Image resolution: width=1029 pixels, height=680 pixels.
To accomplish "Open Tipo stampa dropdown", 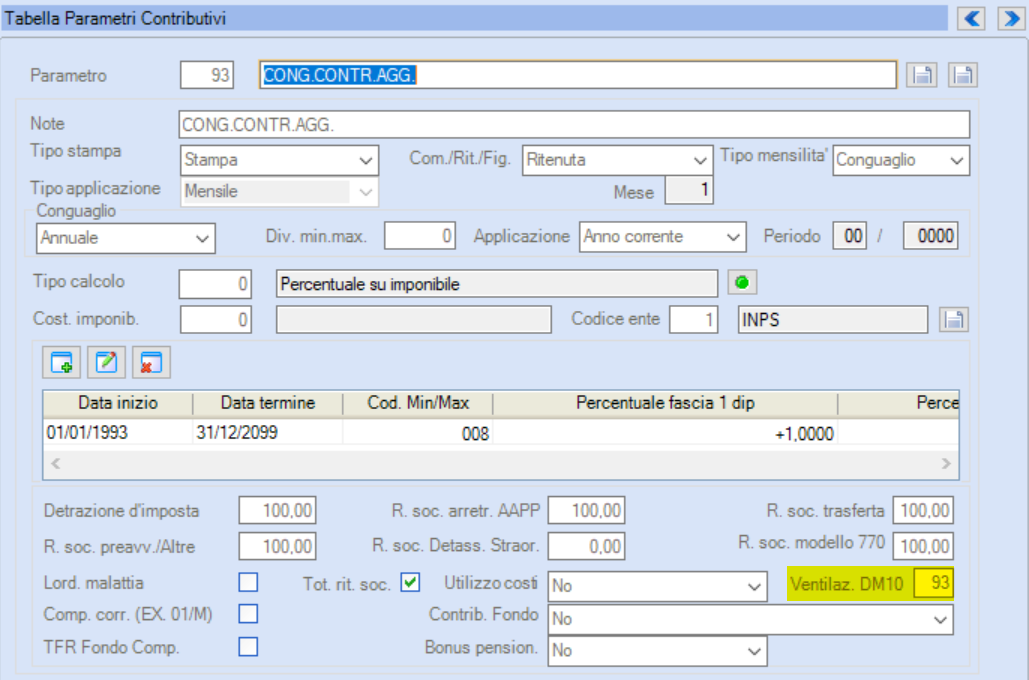I will coord(280,160).
